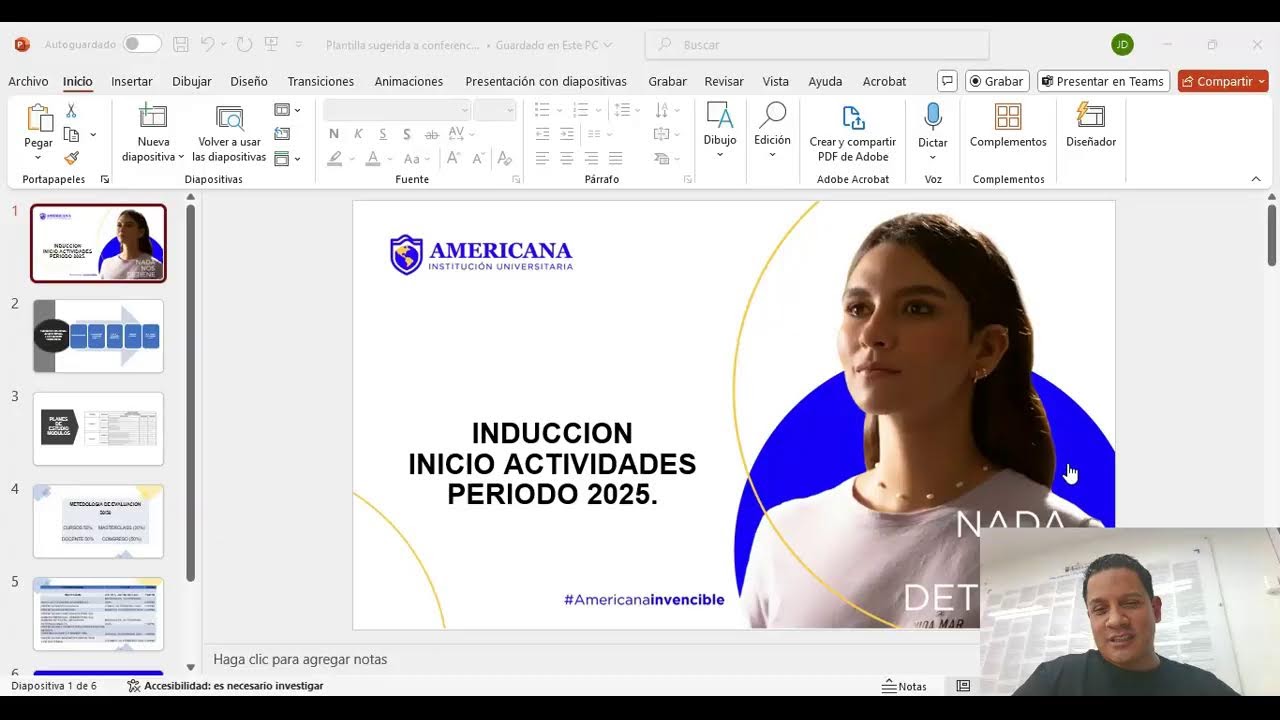Click the Grabar button at top right
Screen dimensions: 1280x720
(x=997, y=81)
